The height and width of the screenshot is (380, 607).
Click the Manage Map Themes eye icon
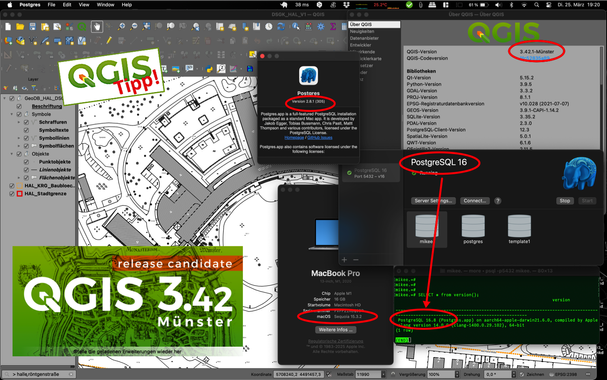pos(25,88)
